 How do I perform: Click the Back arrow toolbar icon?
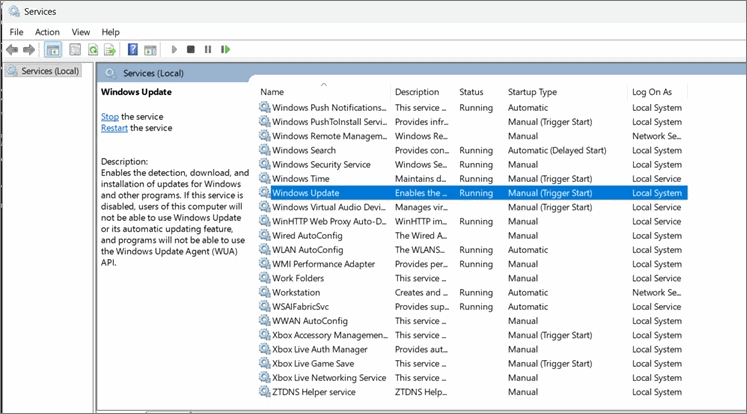click(13, 49)
